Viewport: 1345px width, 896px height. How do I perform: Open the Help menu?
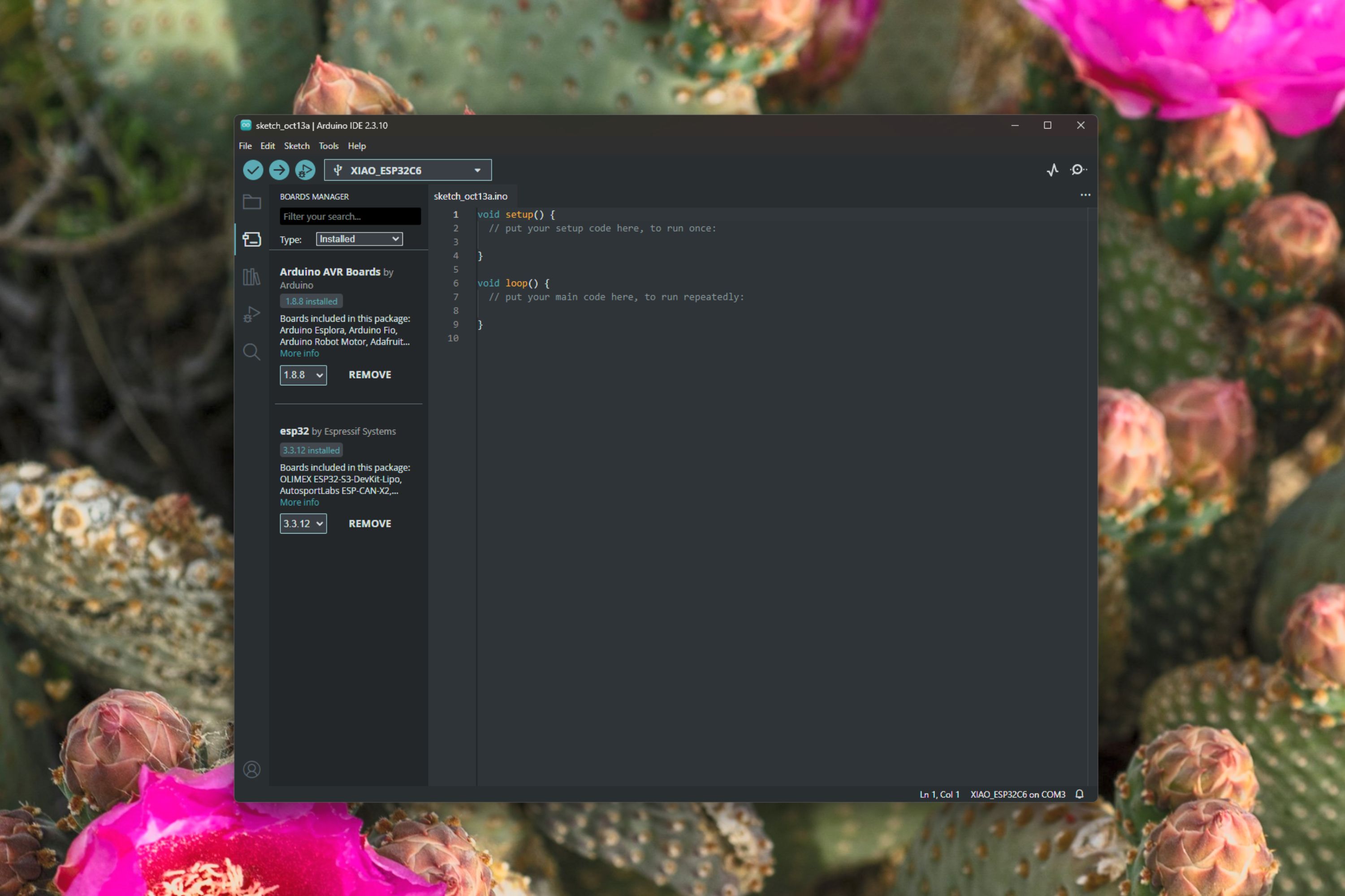coord(357,146)
